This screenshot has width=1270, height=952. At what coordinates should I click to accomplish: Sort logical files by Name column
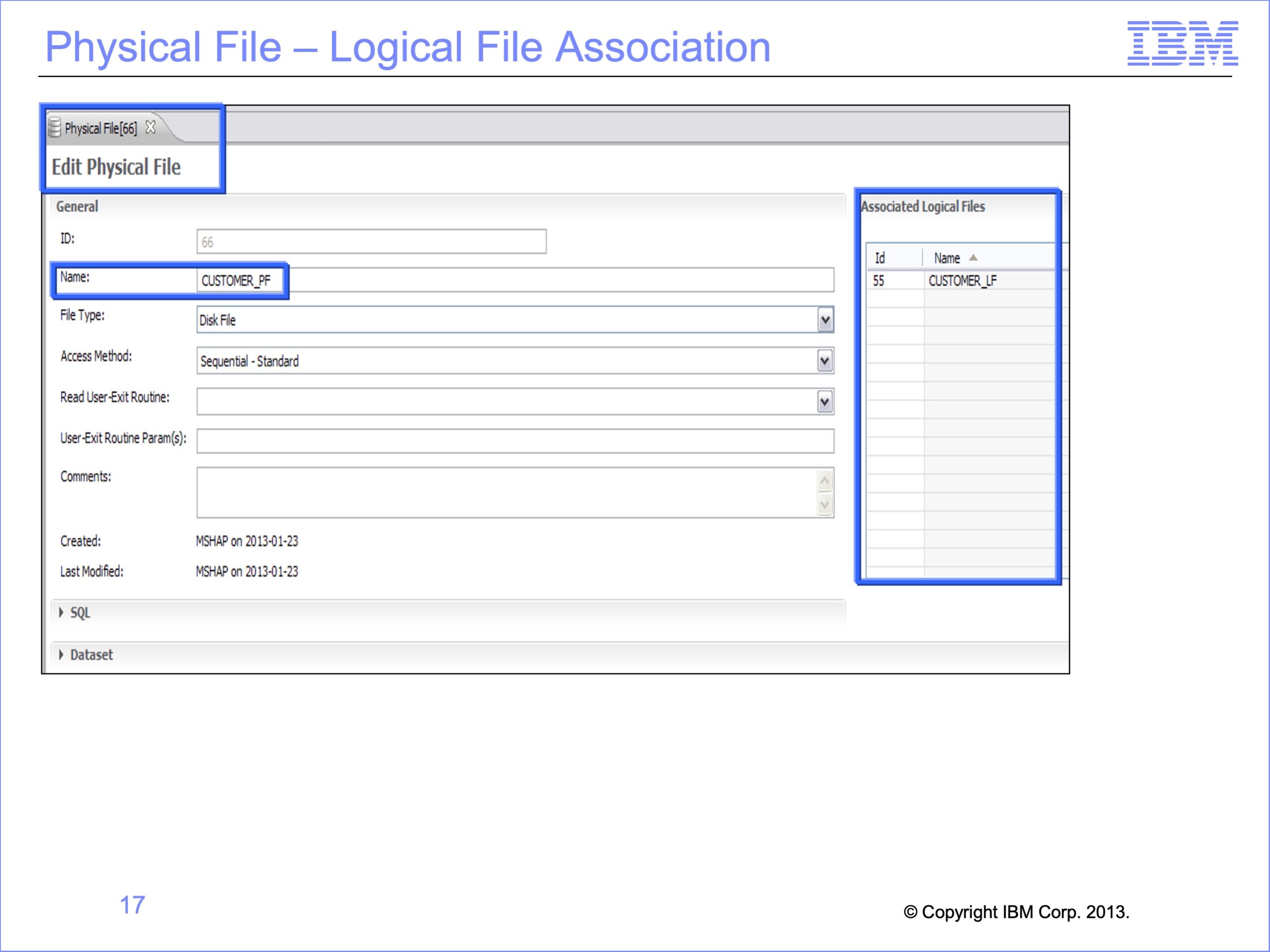click(989, 258)
